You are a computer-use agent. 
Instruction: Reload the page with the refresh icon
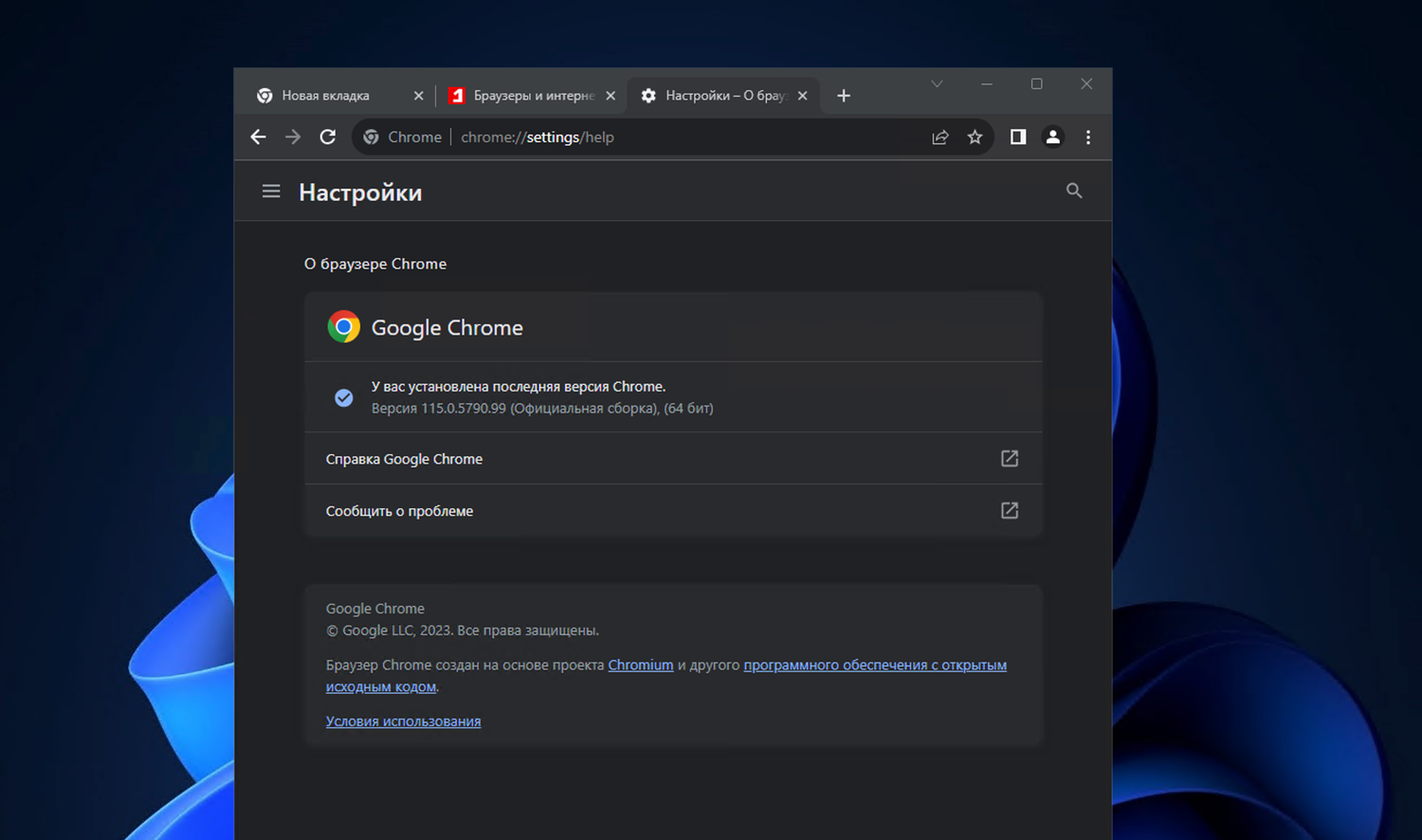point(328,137)
